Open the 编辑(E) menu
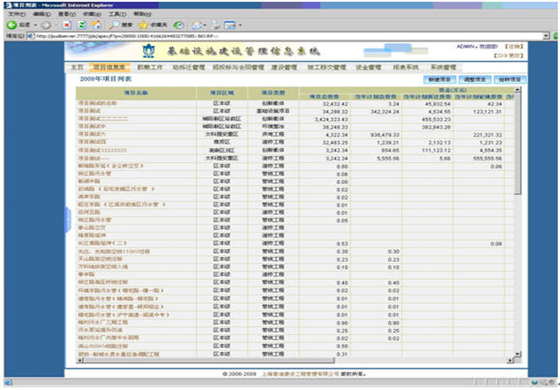 tap(42, 14)
